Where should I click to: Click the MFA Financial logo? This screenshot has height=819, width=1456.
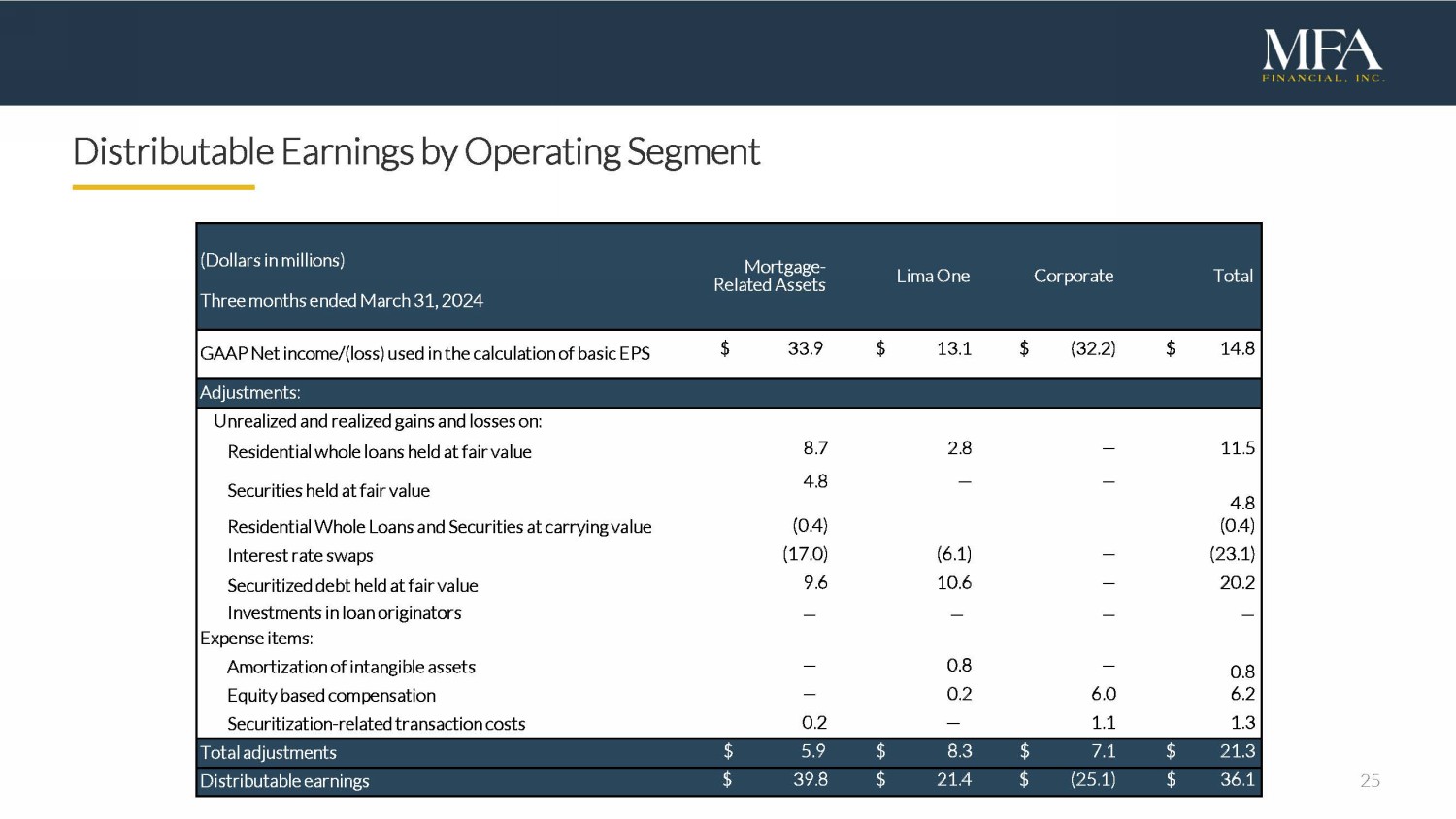[x=1322, y=55]
